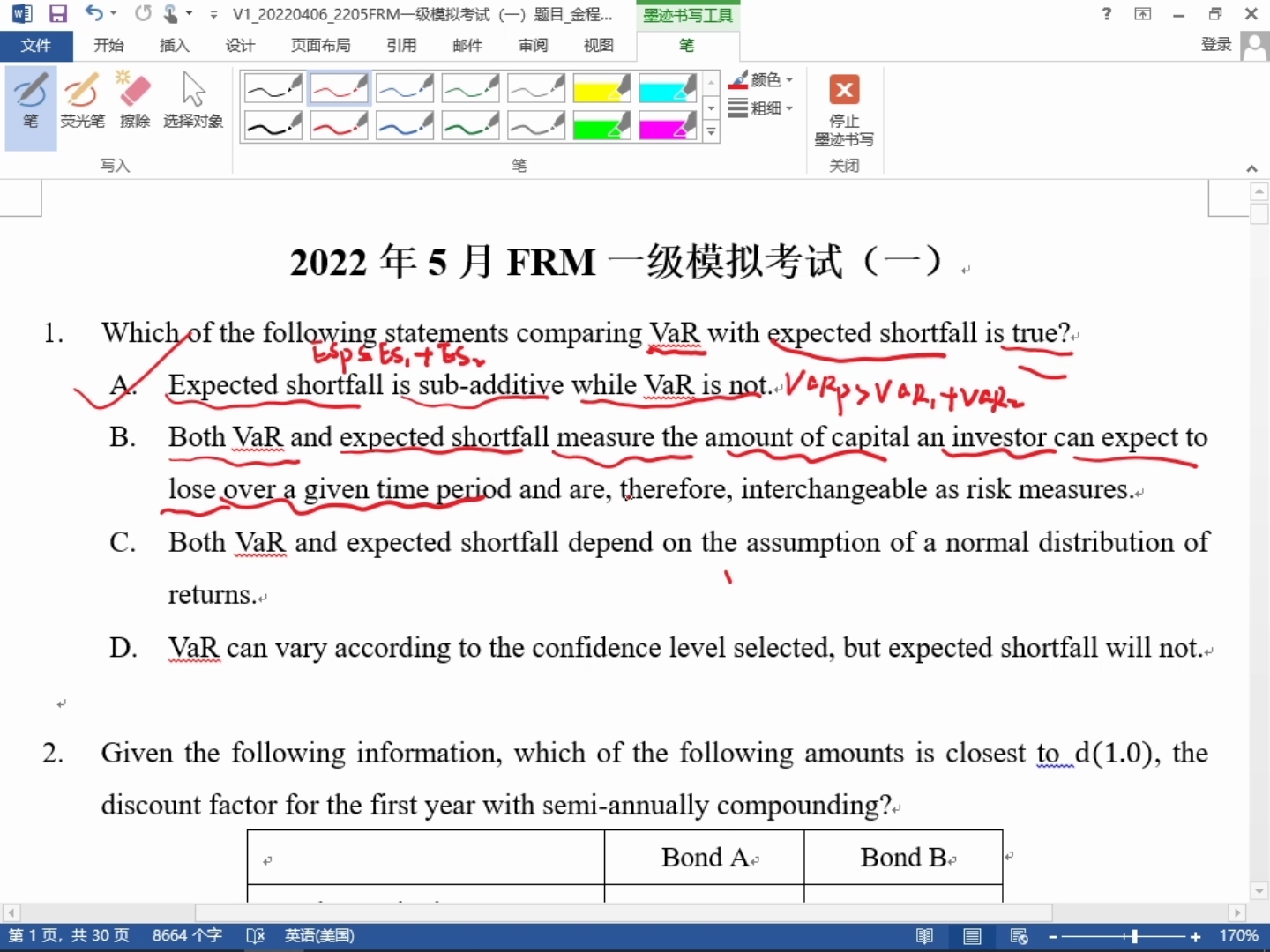This screenshot has height=952, width=1270.
Task: Switch to Read Mode view
Action: coord(924,936)
